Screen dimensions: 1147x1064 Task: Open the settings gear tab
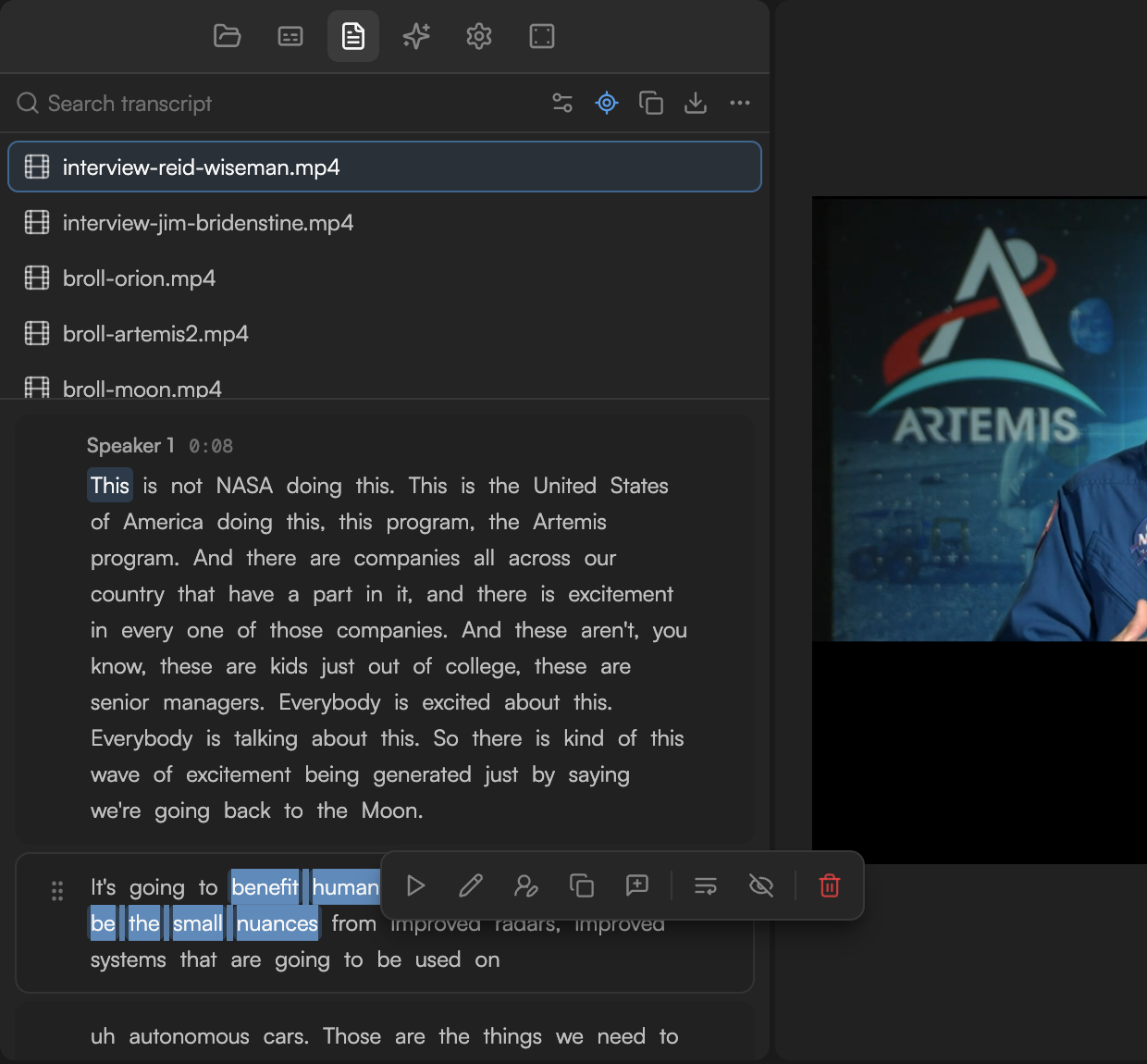479,36
